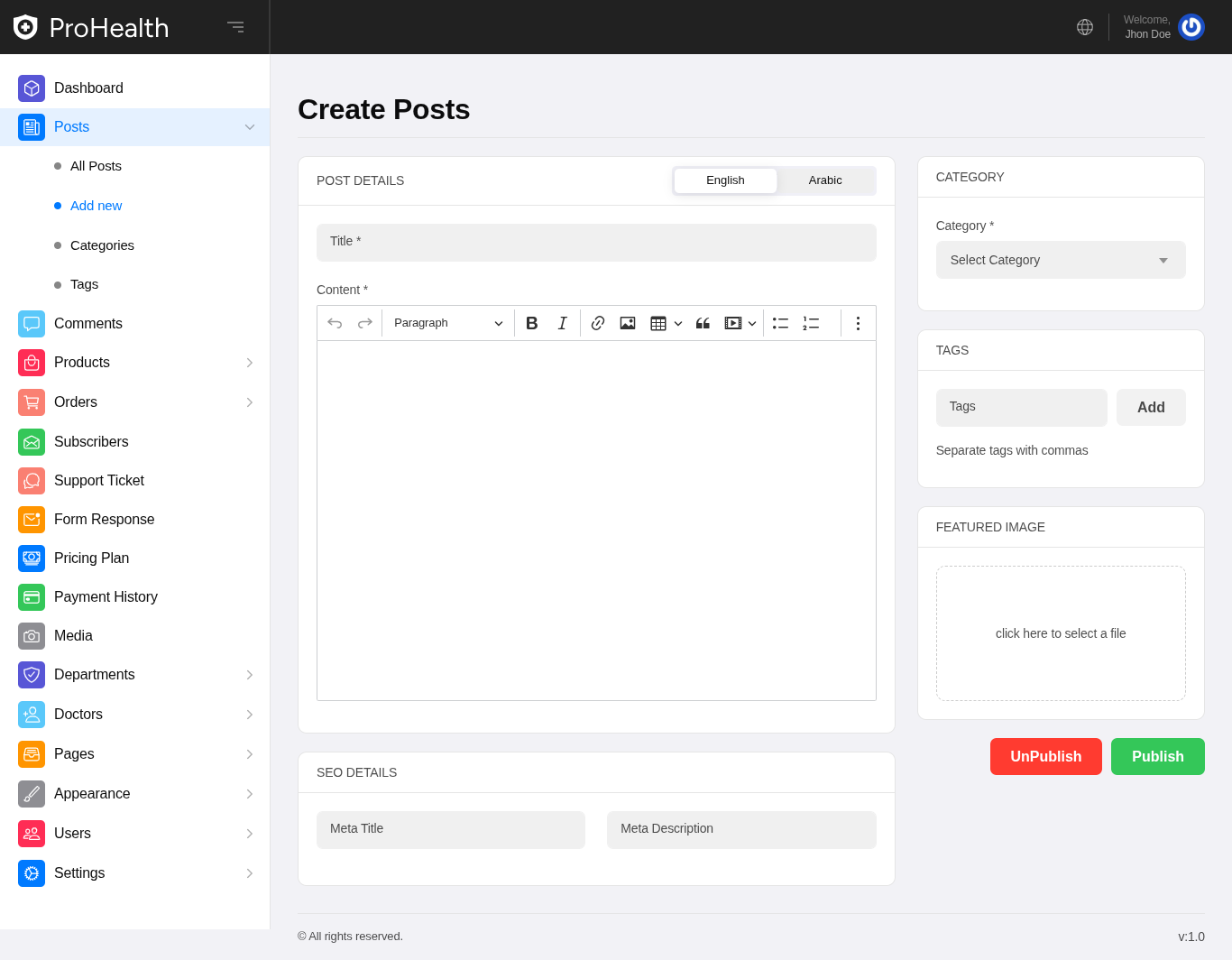Go to Categories submenu item
1232x960 pixels.
[x=102, y=245]
